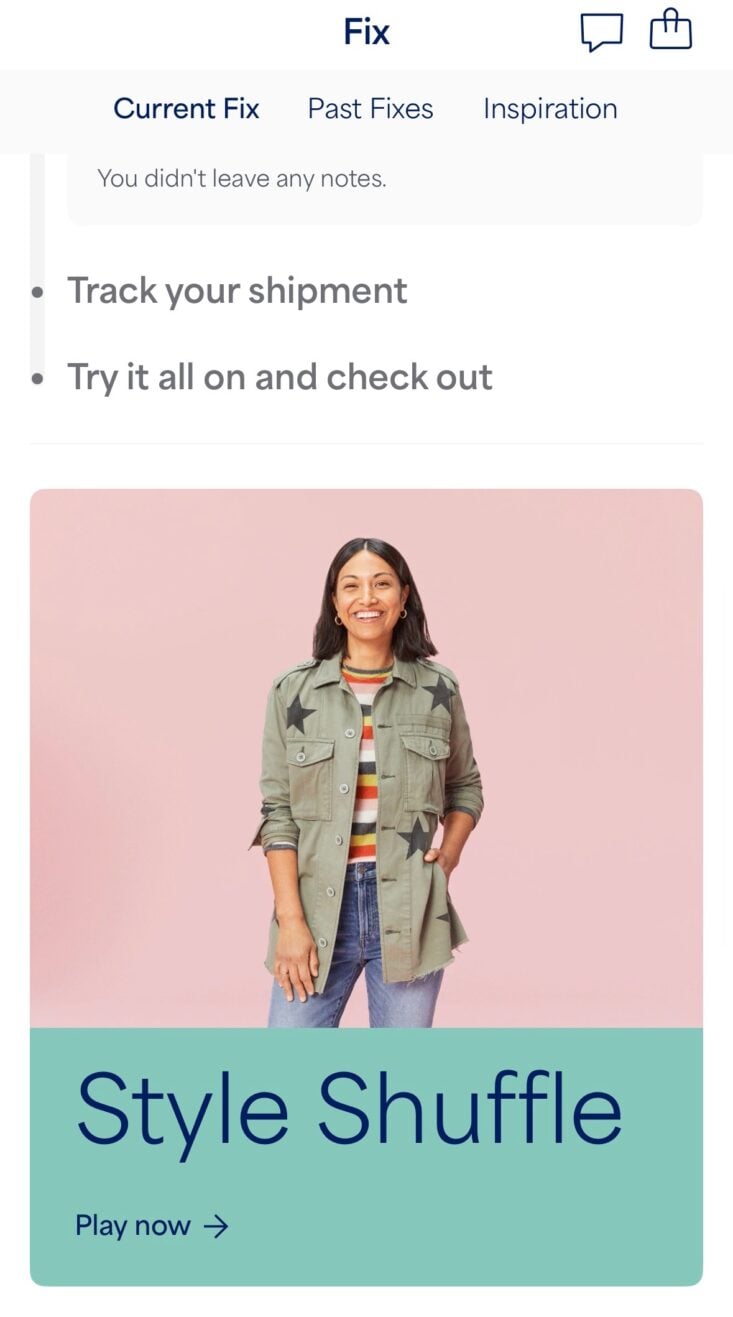Open the Track your shipment step
This screenshot has width=733, height=1317.
237,291
